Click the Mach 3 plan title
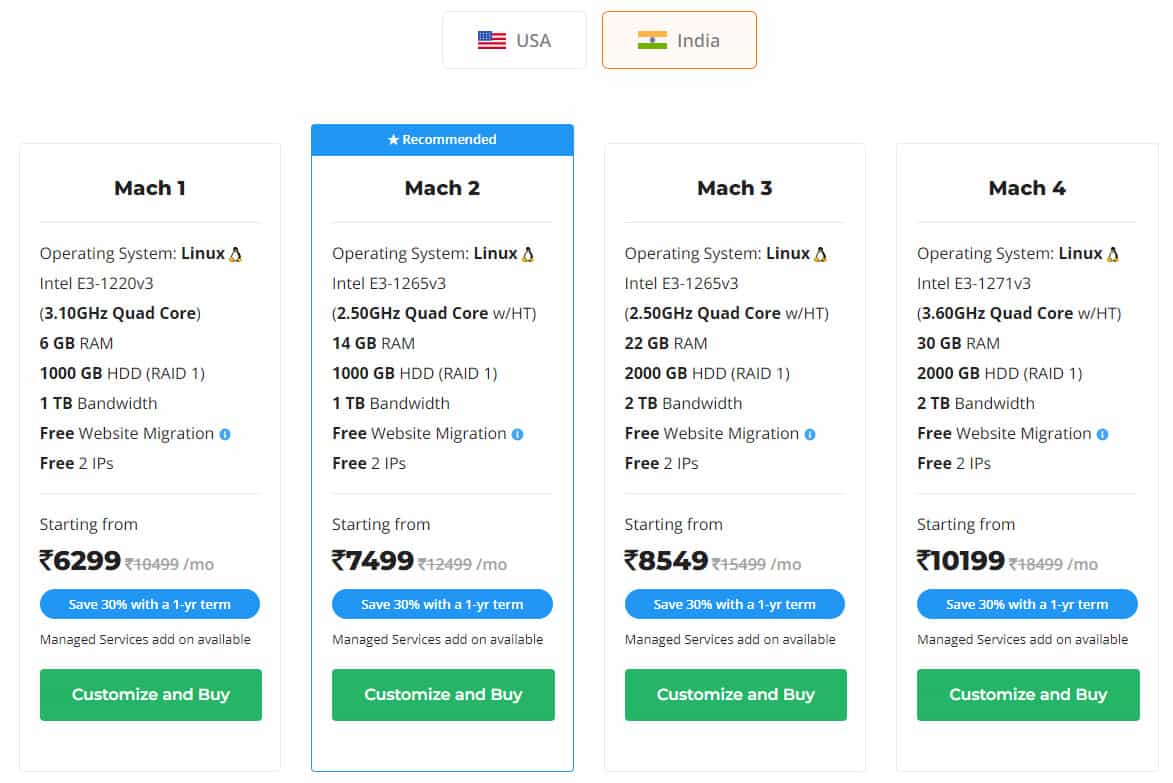The image size is (1173, 783). (735, 188)
